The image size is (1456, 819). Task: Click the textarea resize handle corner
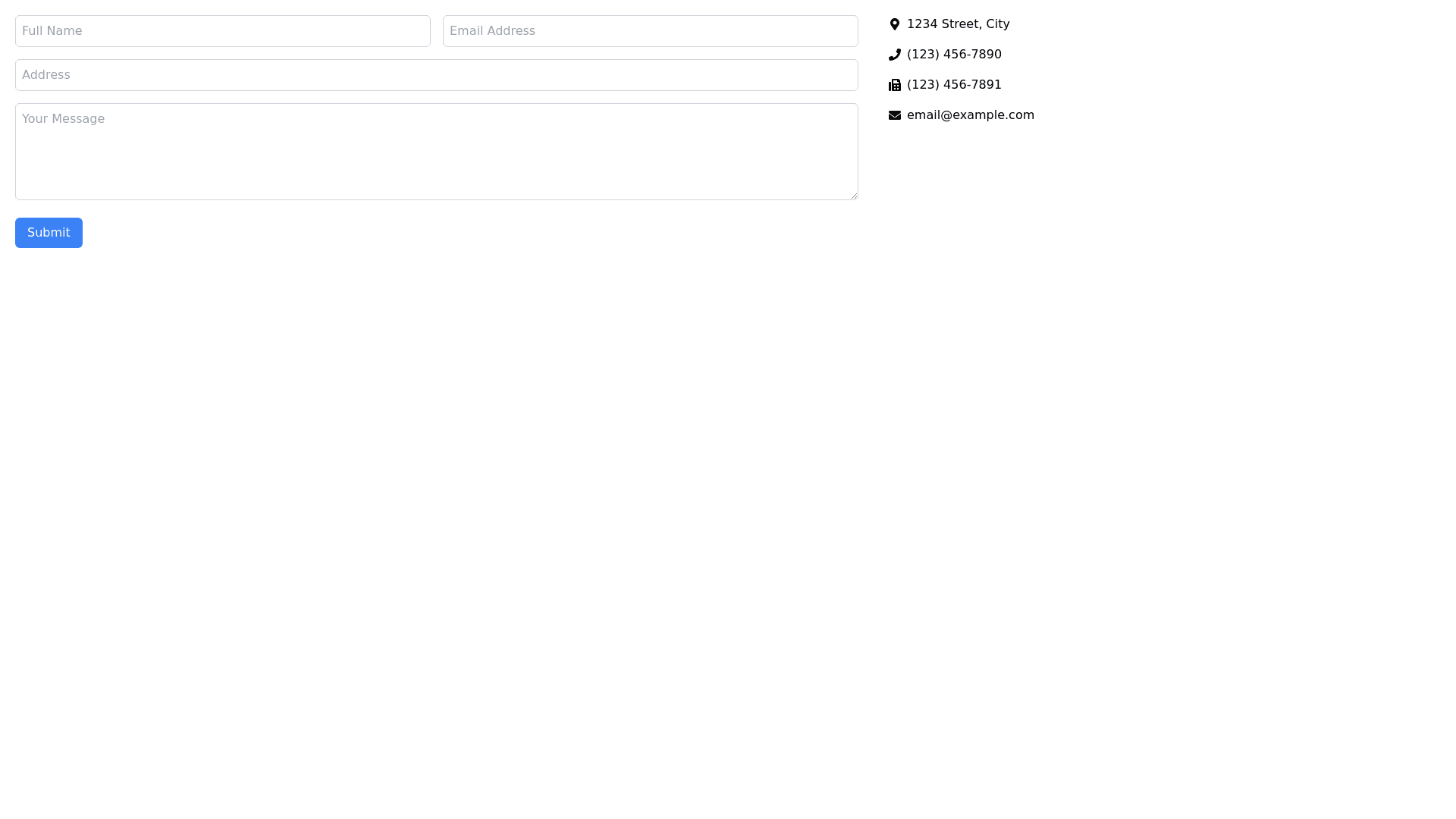point(854,196)
